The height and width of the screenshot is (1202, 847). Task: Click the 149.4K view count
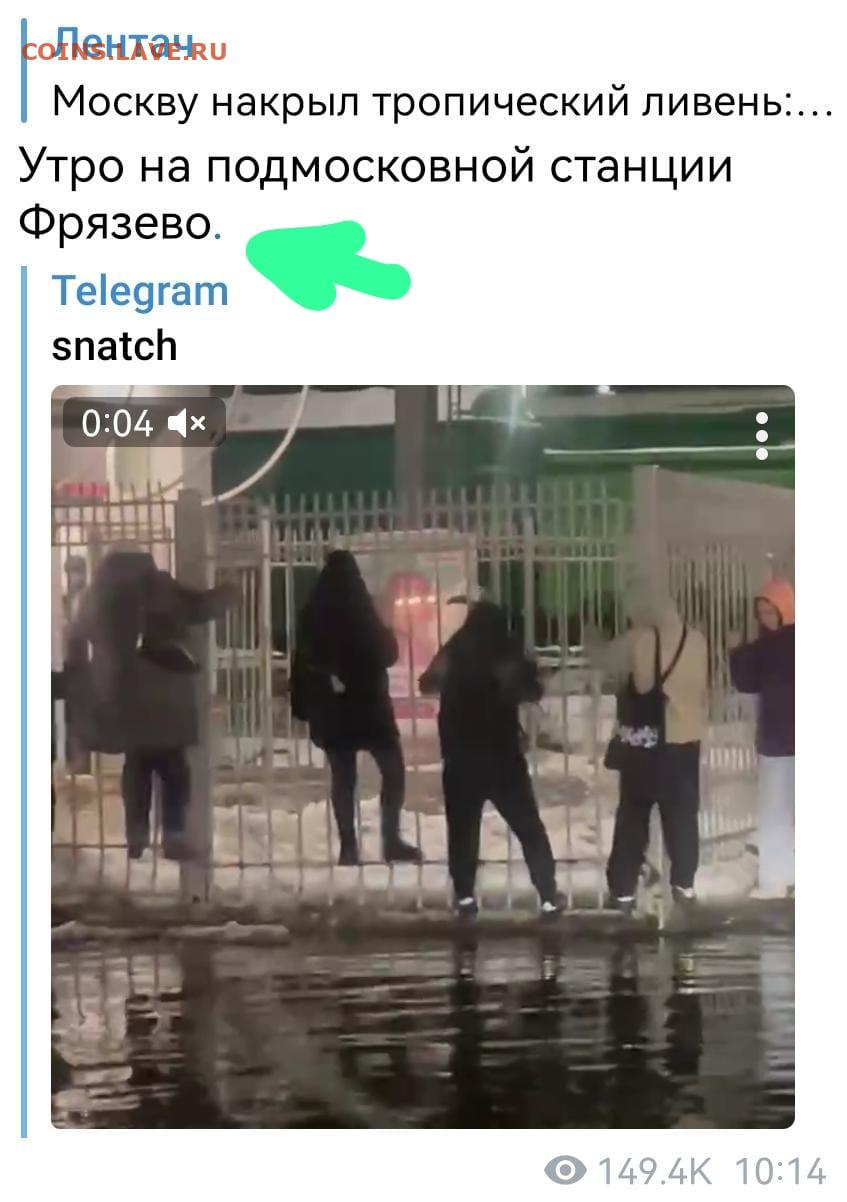[655, 1171]
